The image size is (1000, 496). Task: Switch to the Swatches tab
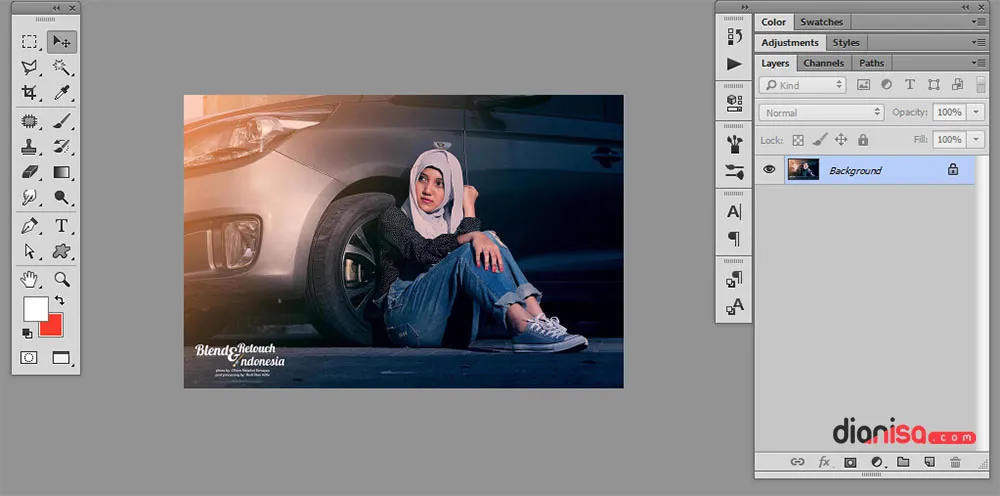point(821,22)
